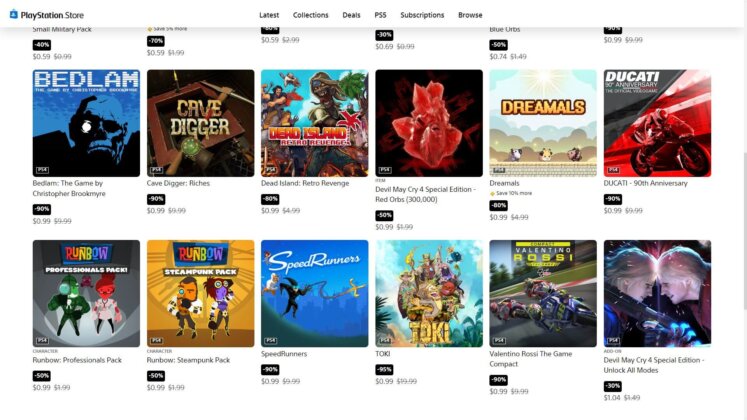Click the Runbow: Steampunk Pack title link
The height and width of the screenshot is (420, 747).
coord(188,360)
